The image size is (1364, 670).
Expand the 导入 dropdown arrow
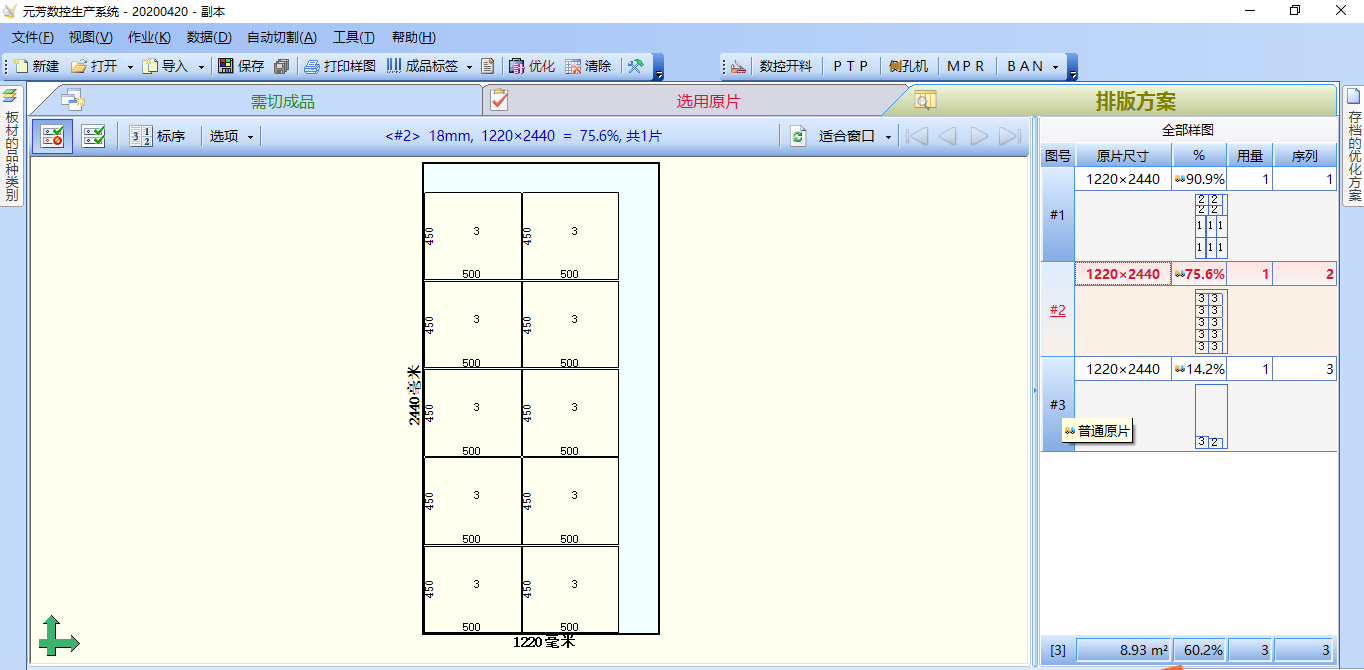click(201, 67)
